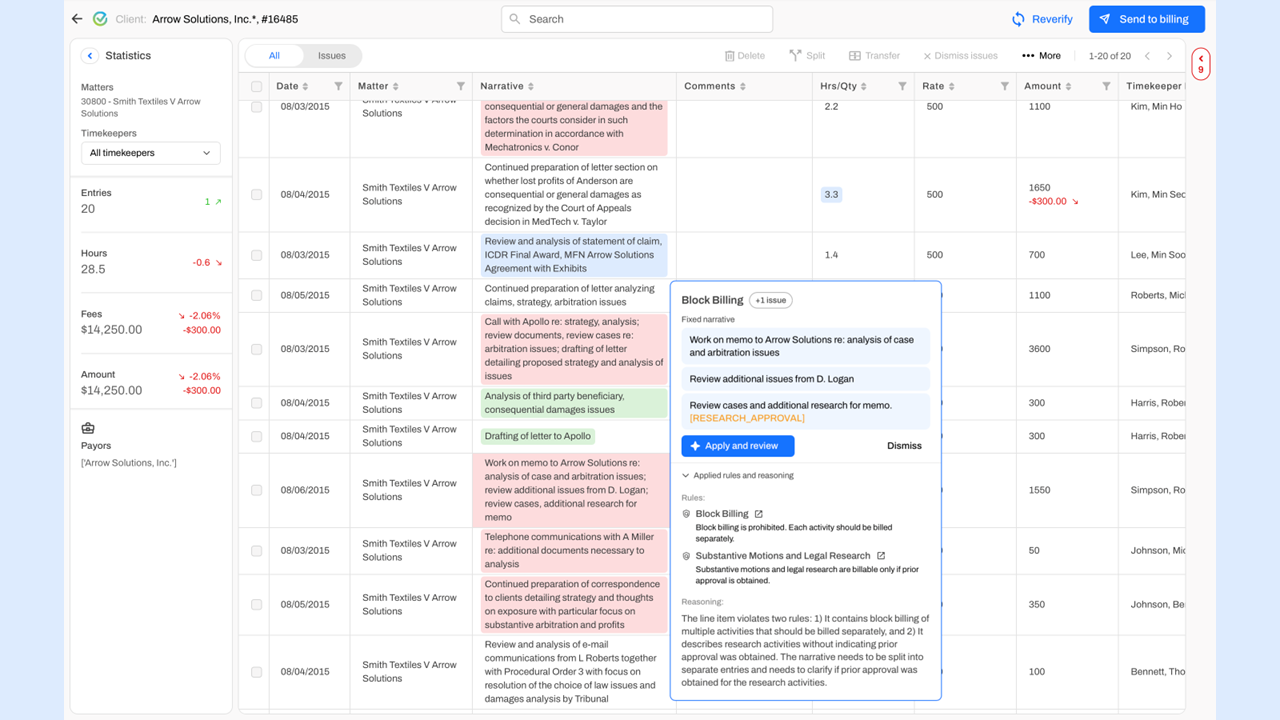Viewport: 1280px width, 720px height.
Task: Open Block Billing rule external link icon
Action: point(758,514)
